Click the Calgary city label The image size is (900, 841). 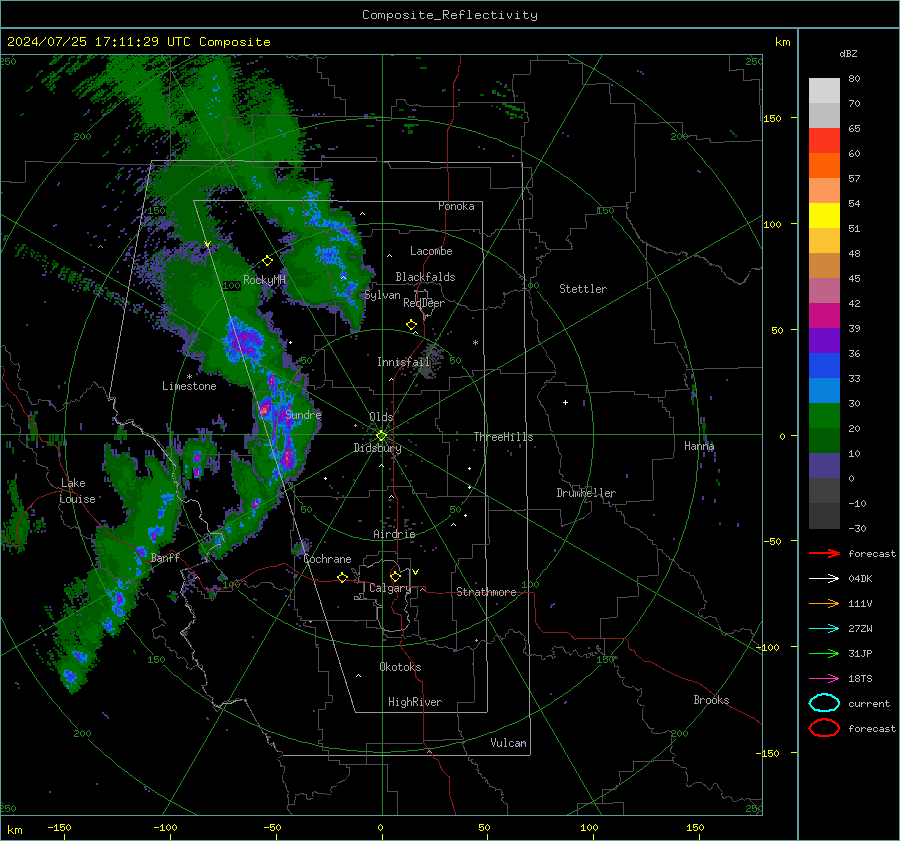tap(390, 588)
